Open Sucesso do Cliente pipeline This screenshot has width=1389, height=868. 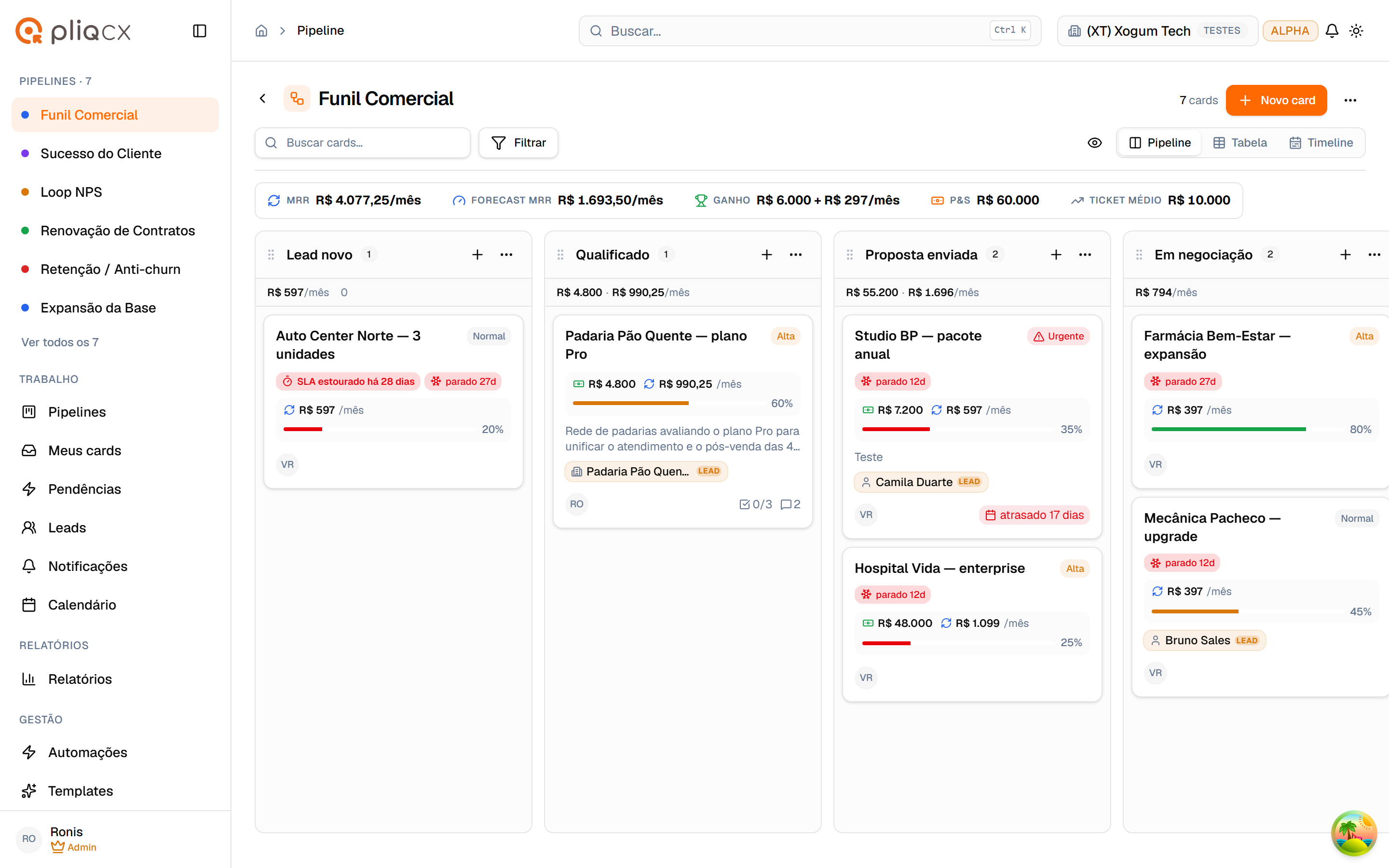tap(115, 153)
